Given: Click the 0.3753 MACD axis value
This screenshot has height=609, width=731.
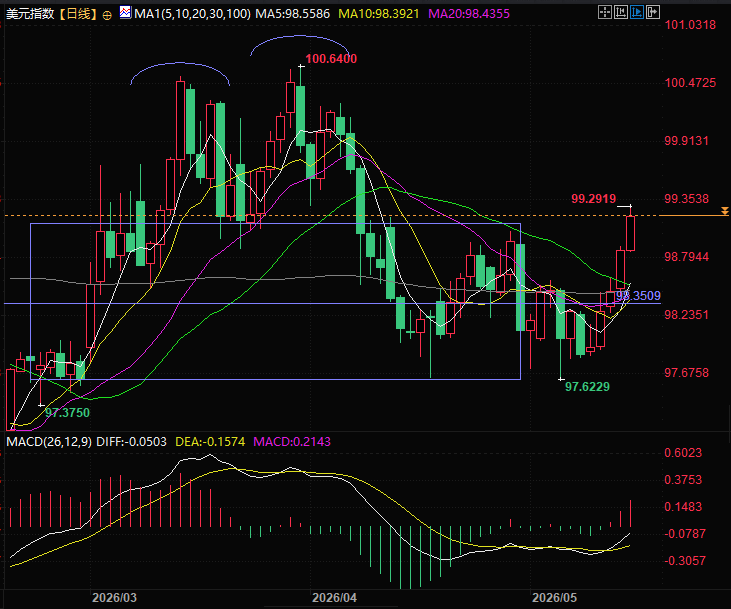Looking at the screenshot, I should pos(683,480).
